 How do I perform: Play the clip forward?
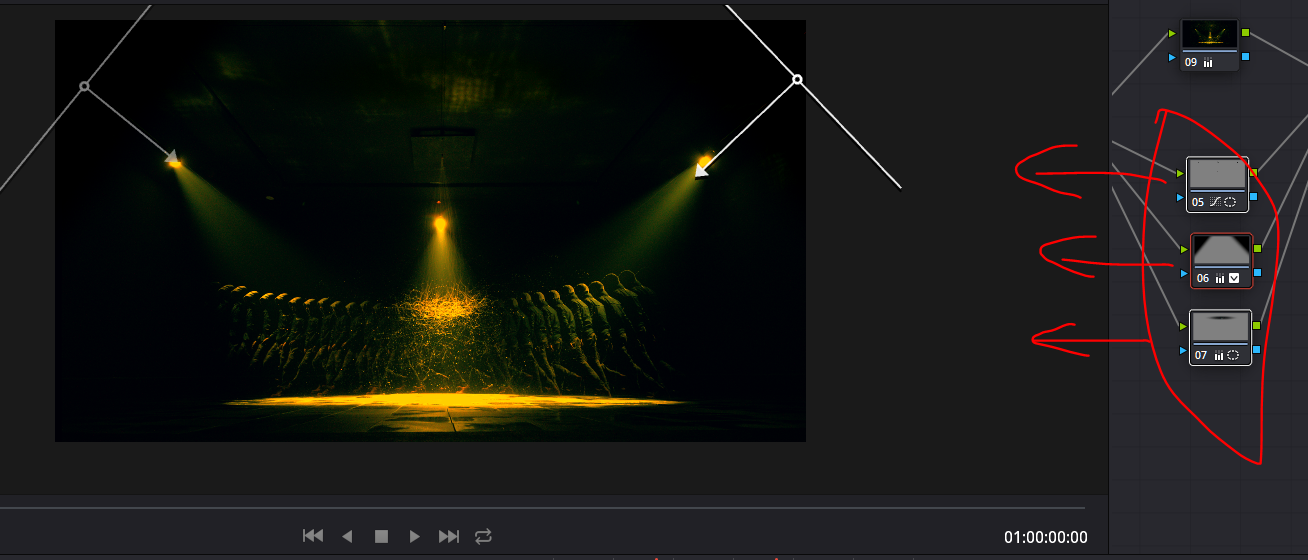(x=415, y=536)
